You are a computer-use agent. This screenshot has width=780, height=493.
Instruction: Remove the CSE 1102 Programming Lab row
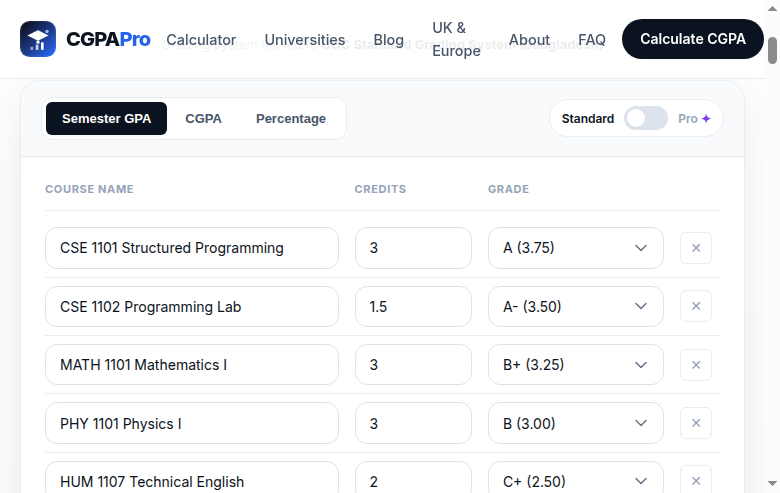click(x=696, y=306)
